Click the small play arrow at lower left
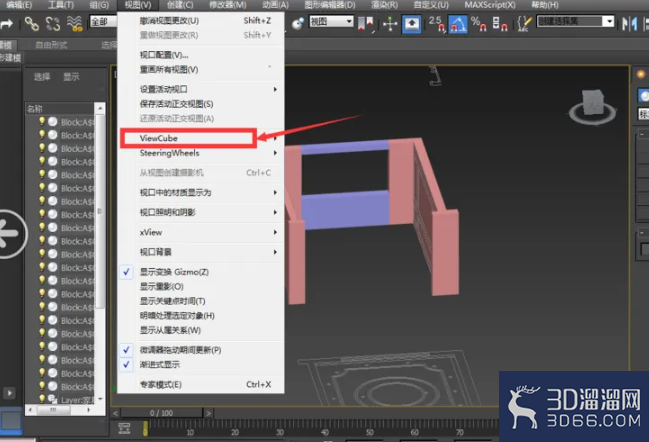The width and height of the screenshot is (649, 442). coord(9,392)
